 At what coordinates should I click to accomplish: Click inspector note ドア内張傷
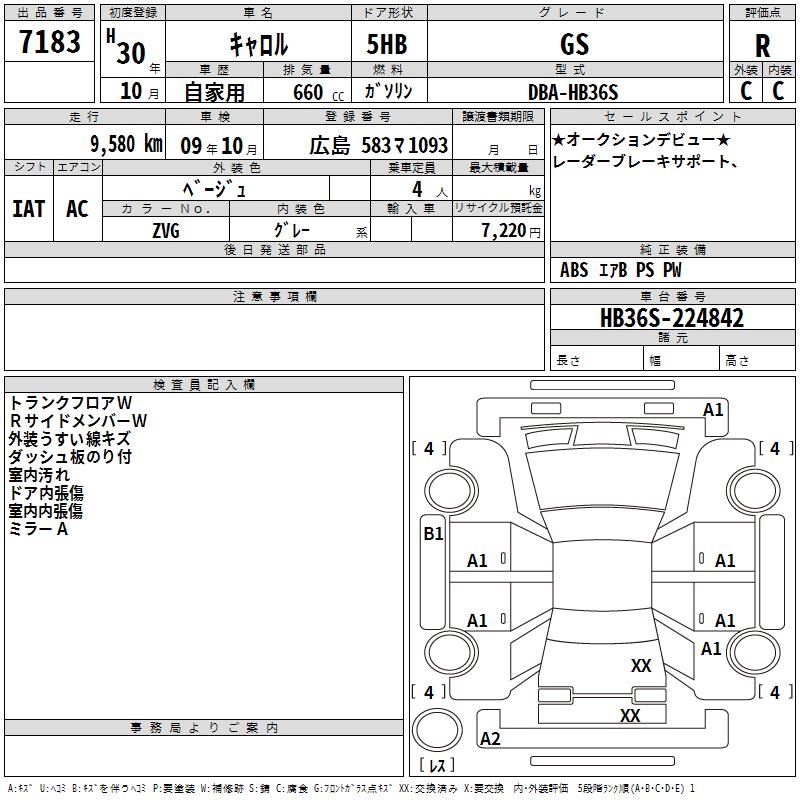46,493
